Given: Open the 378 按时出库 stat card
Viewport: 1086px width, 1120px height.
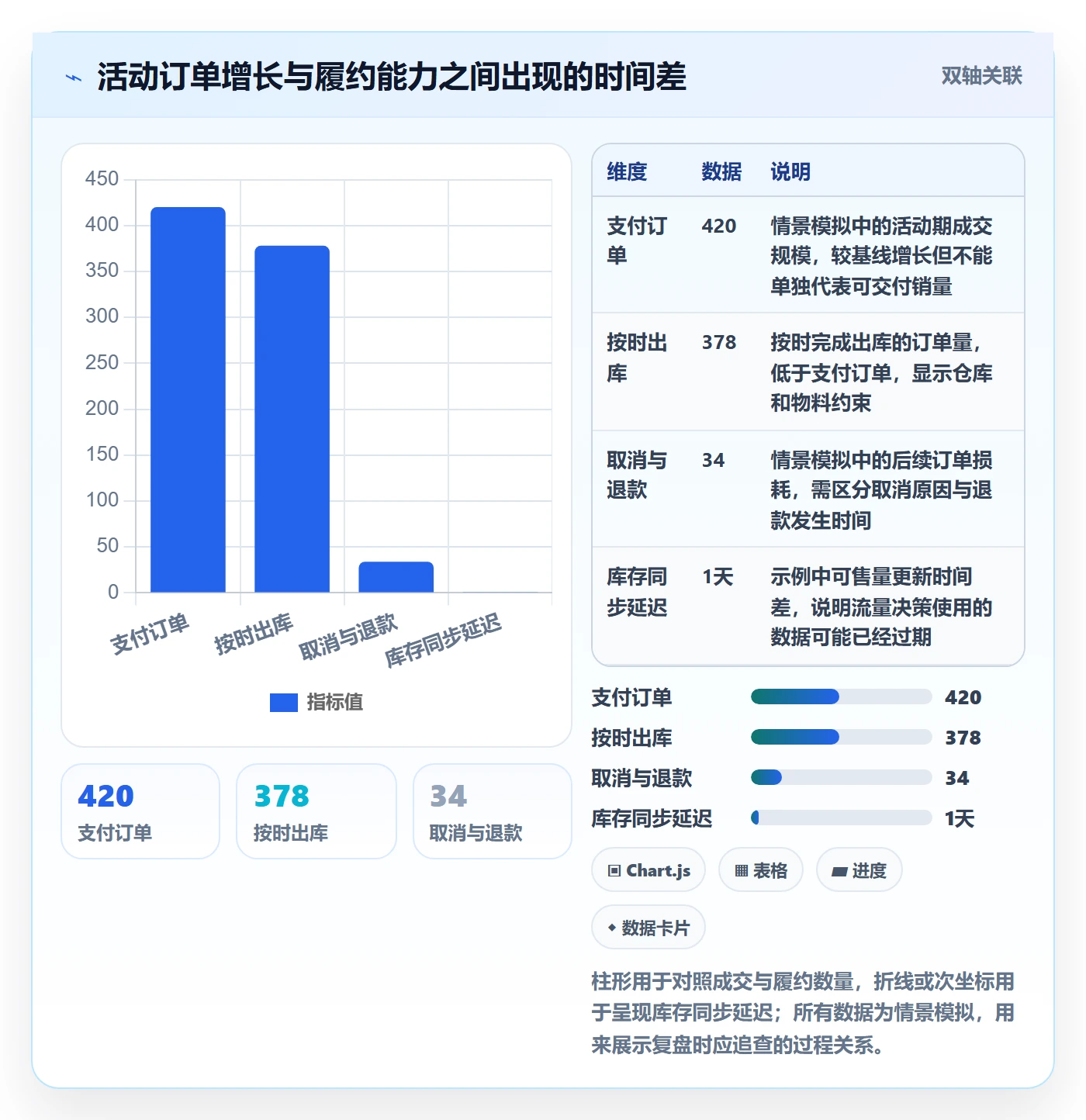Looking at the screenshot, I should point(316,811).
